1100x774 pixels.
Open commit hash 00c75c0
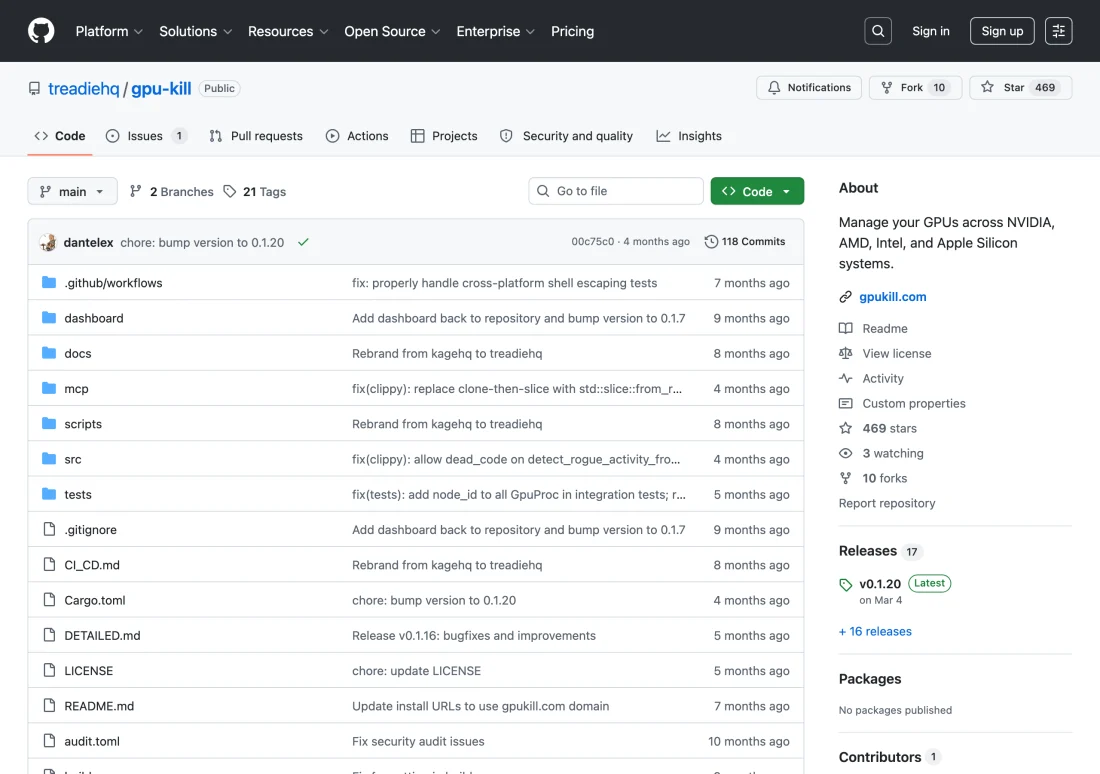(x=592, y=241)
